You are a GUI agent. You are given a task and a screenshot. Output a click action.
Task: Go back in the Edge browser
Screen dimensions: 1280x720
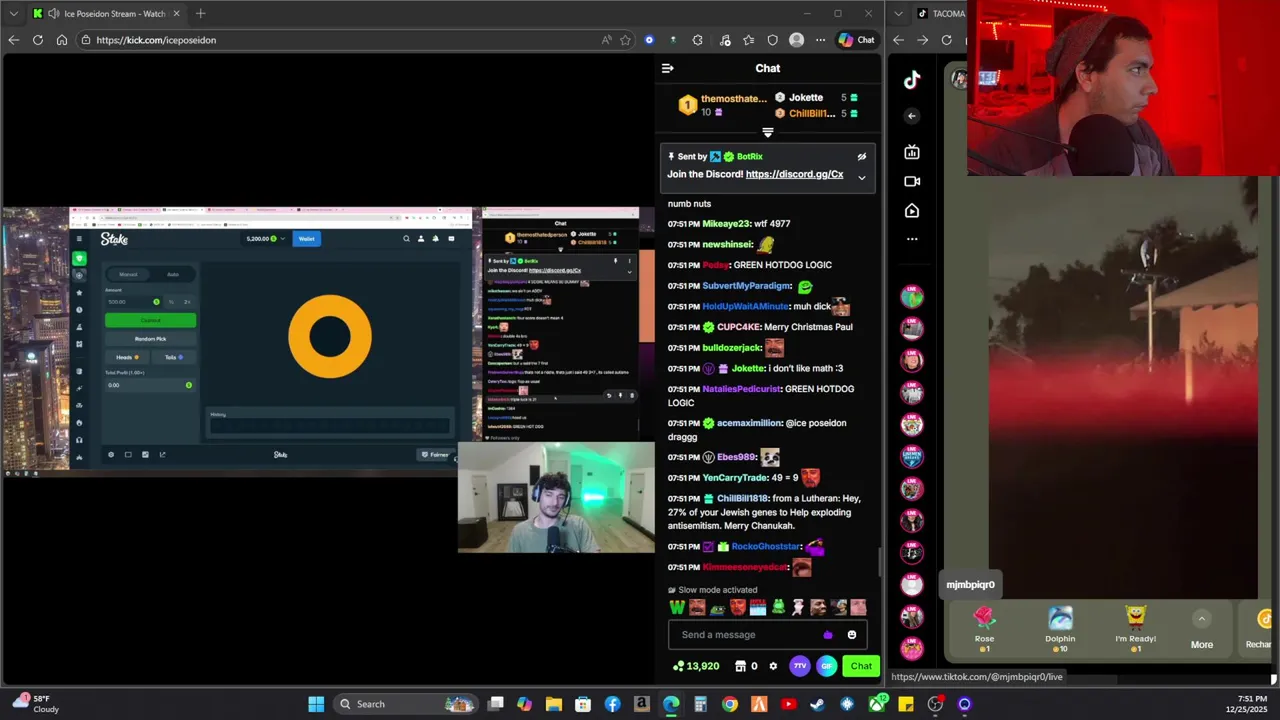coord(13,40)
